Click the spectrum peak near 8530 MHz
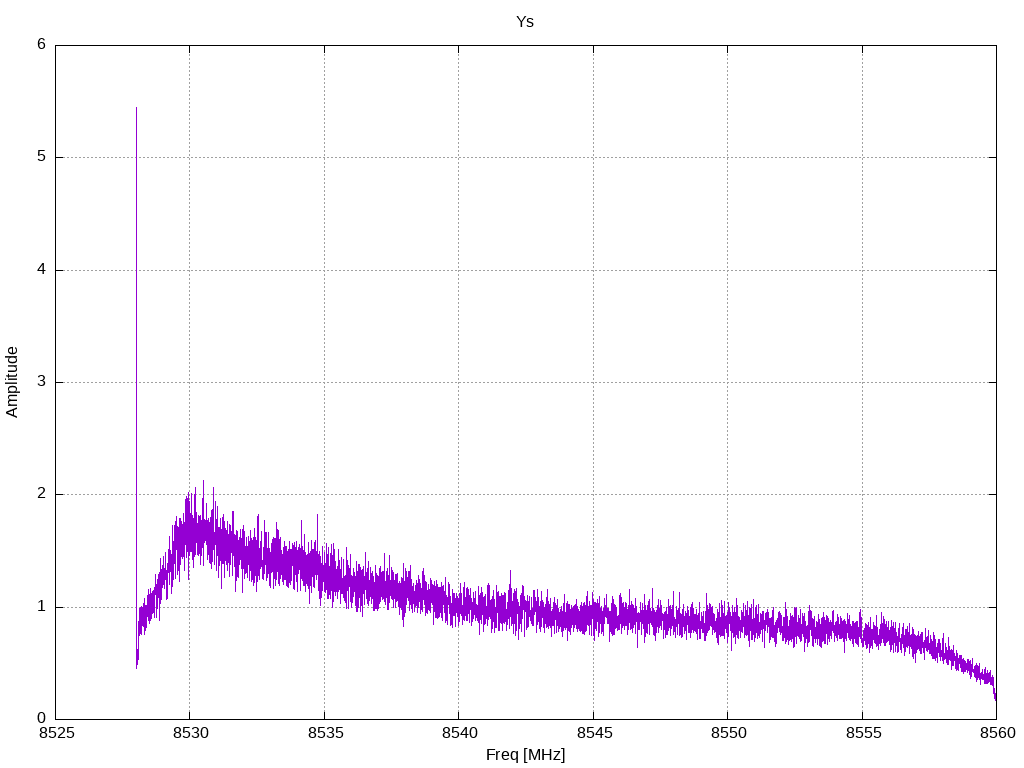This screenshot has height=768, width=1024. (x=203, y=483)
